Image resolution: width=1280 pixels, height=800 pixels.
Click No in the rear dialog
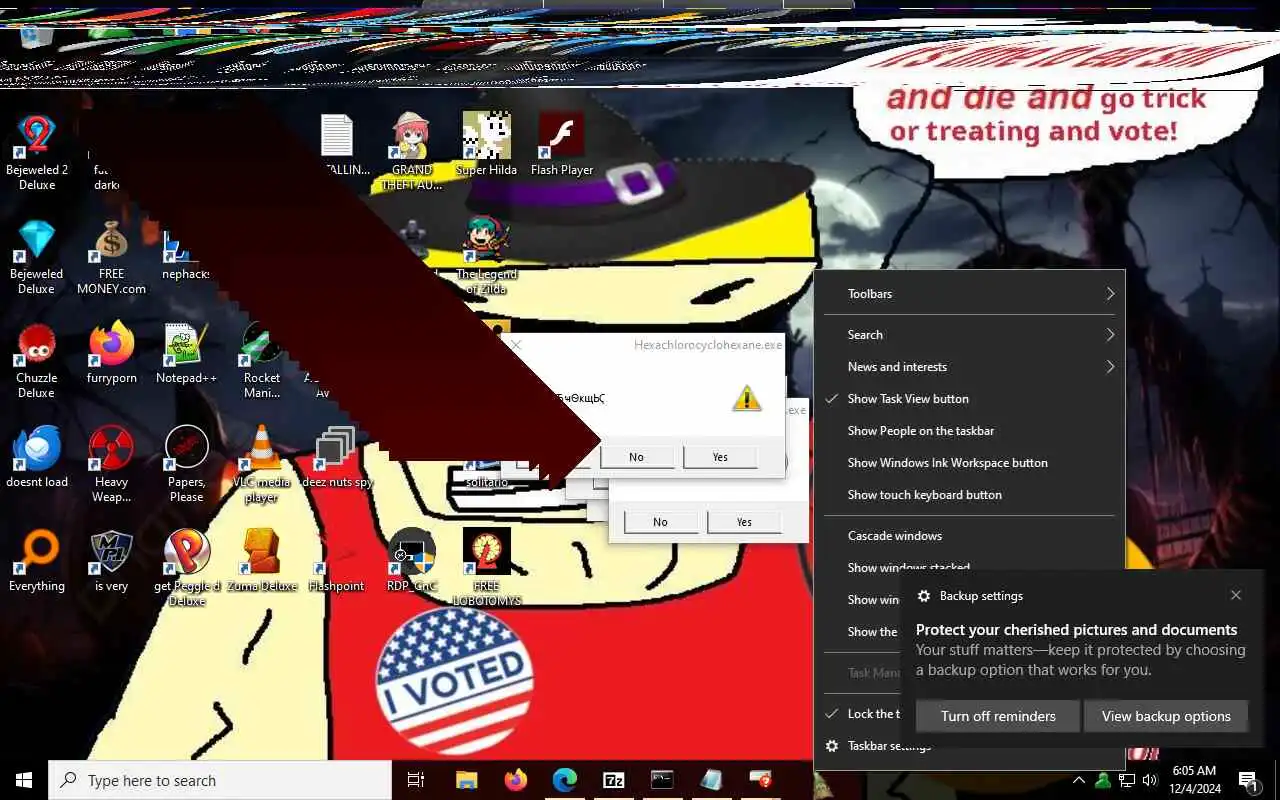pos(660,522)
